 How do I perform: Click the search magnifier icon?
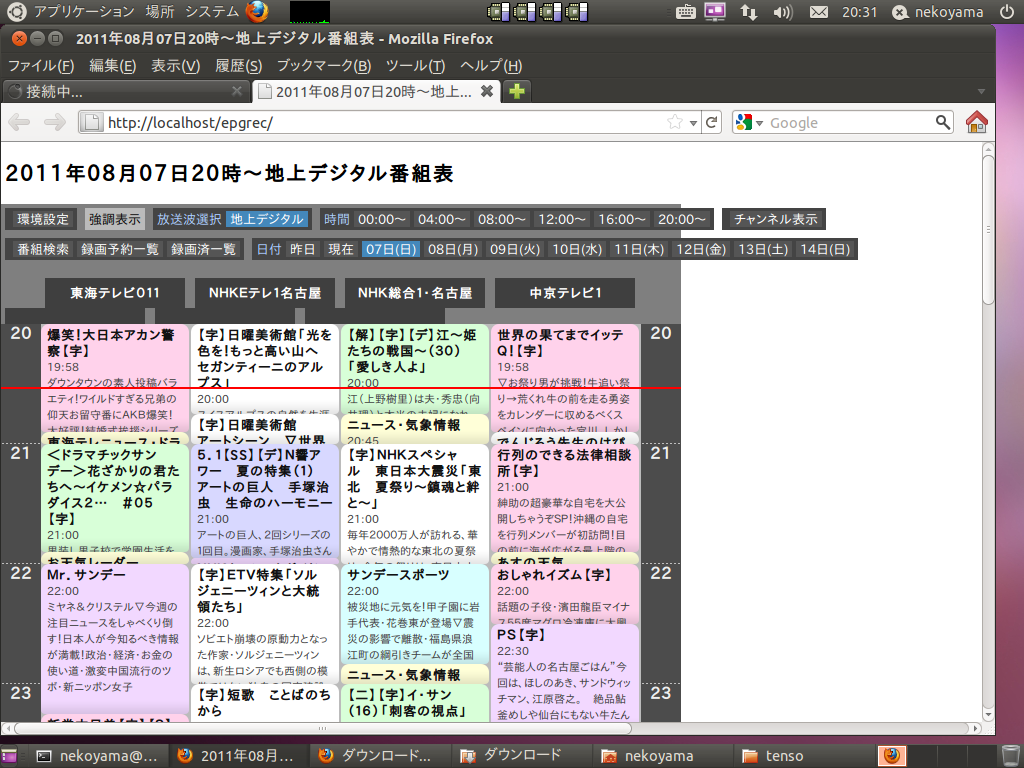click(942, 122)
